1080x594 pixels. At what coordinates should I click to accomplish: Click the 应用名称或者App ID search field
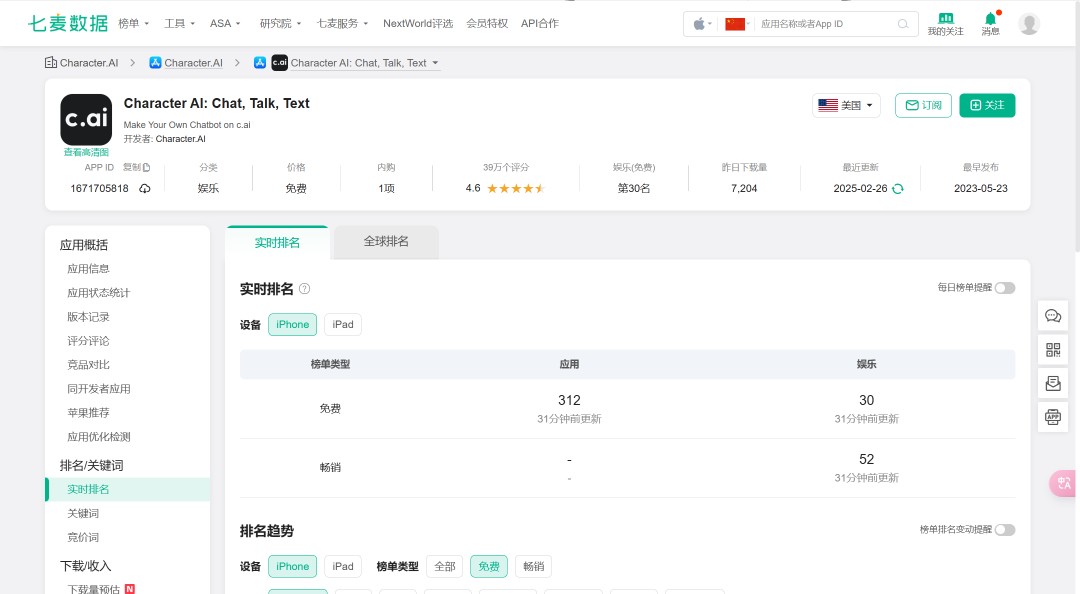click(x=827, y=24)
